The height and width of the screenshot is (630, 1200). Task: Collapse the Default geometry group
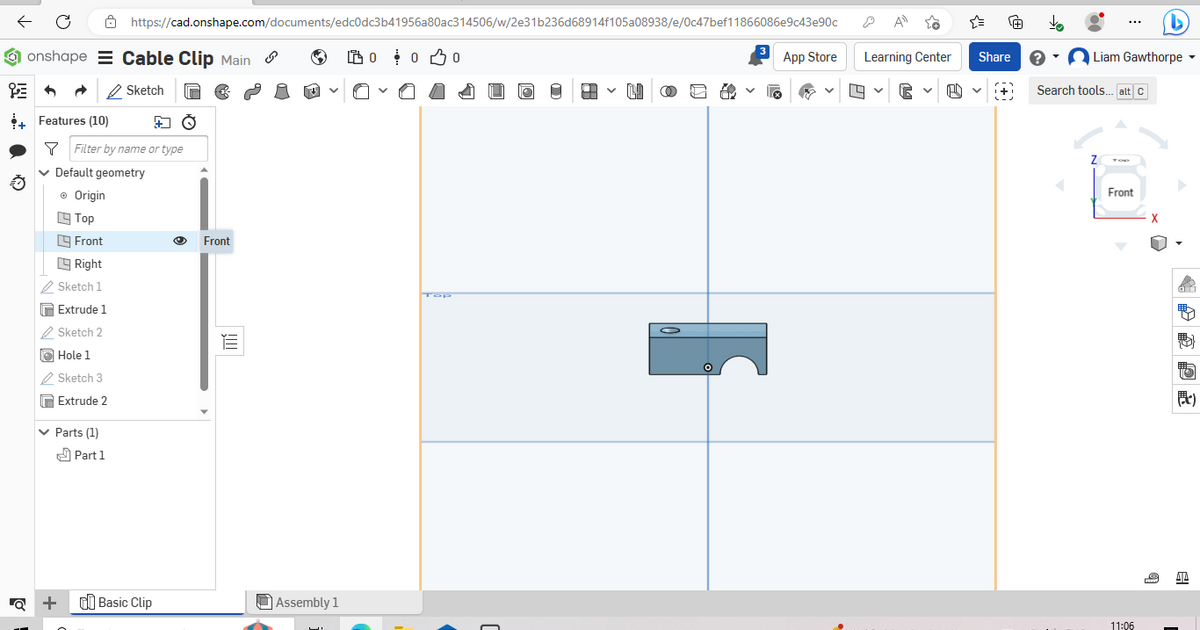coord(44,172)
